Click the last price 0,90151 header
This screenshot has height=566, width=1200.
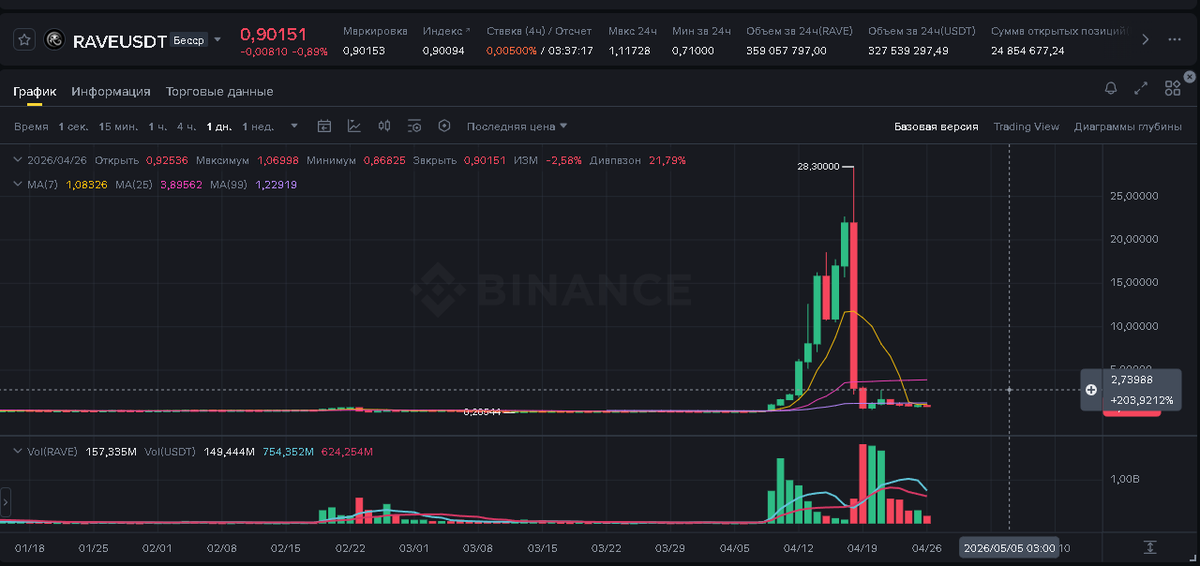pyautogui.click(x=273, y=34)
